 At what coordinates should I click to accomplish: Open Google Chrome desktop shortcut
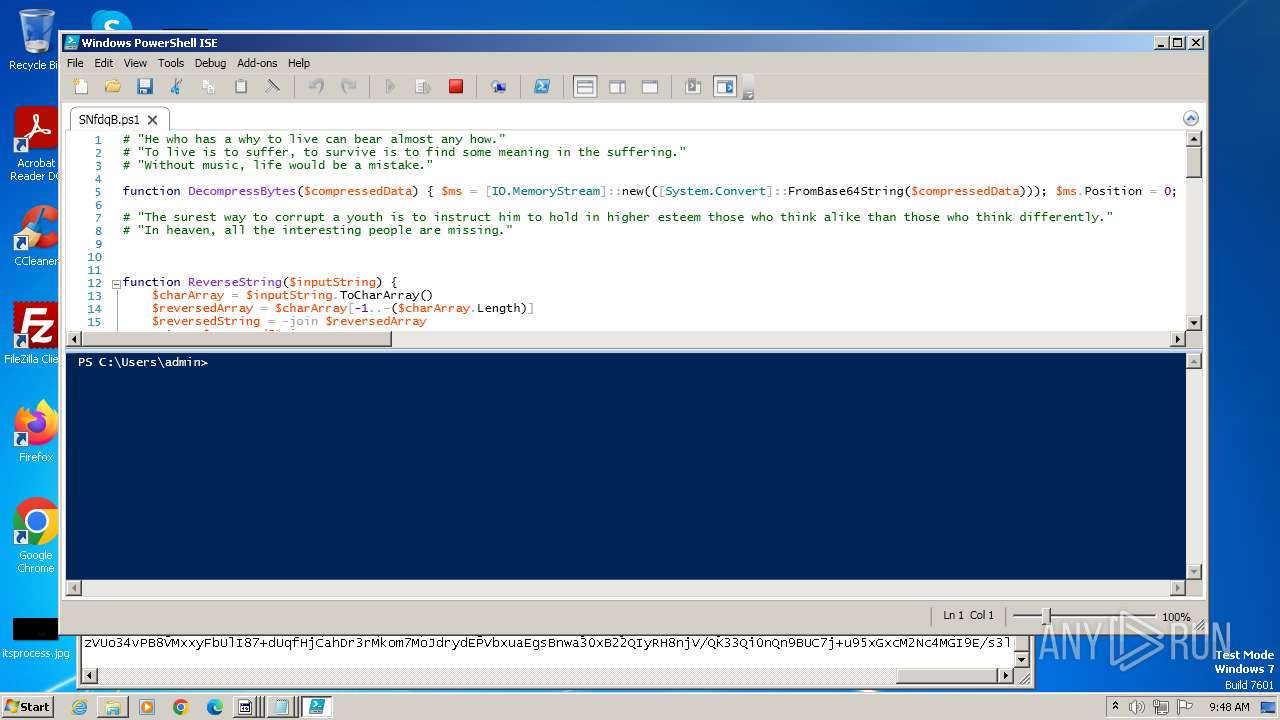(36, 536)
